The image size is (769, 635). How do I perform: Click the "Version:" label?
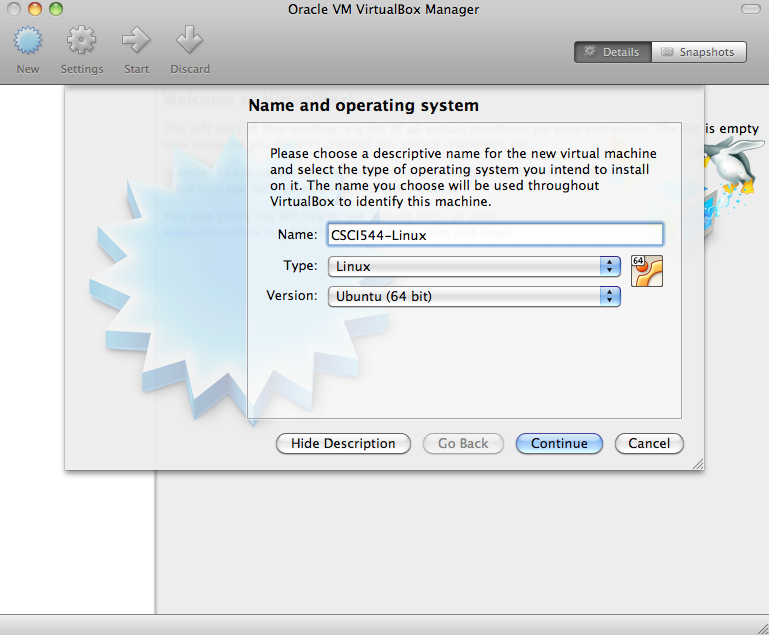point(292,296)
